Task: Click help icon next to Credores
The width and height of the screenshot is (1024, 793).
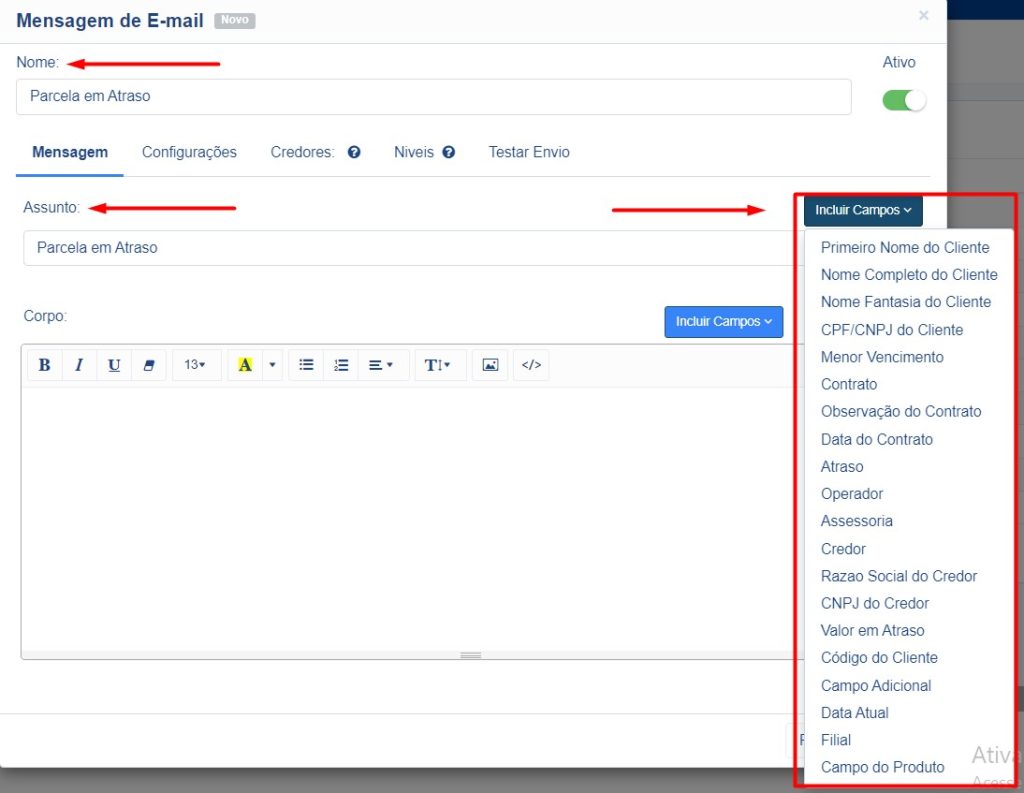Action: click(354, 153)
